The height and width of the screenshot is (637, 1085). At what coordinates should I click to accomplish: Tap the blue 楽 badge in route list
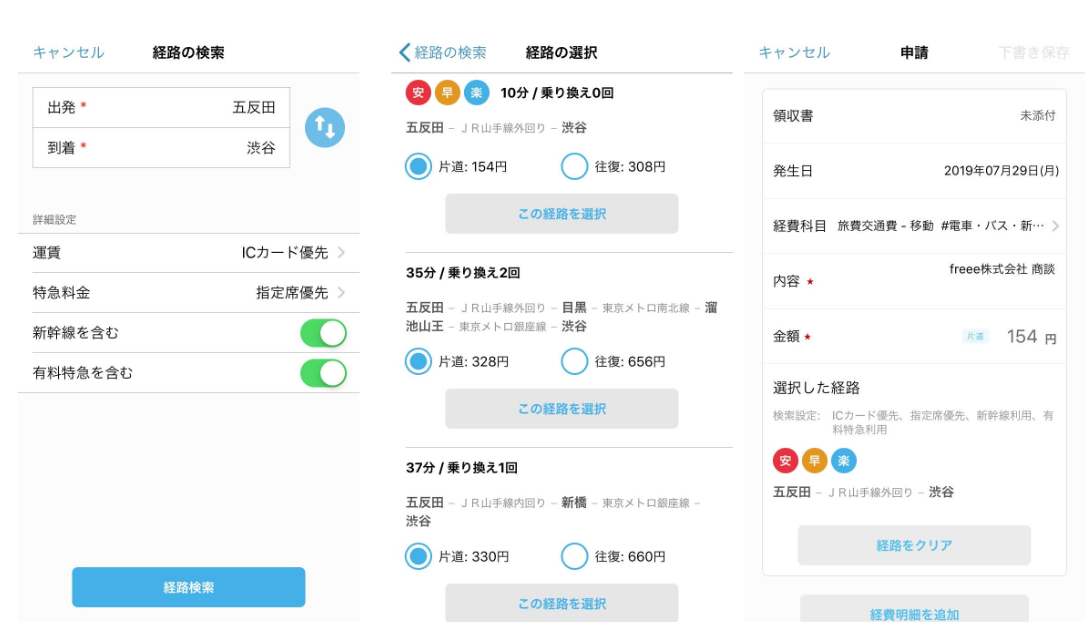click(476, 93)
